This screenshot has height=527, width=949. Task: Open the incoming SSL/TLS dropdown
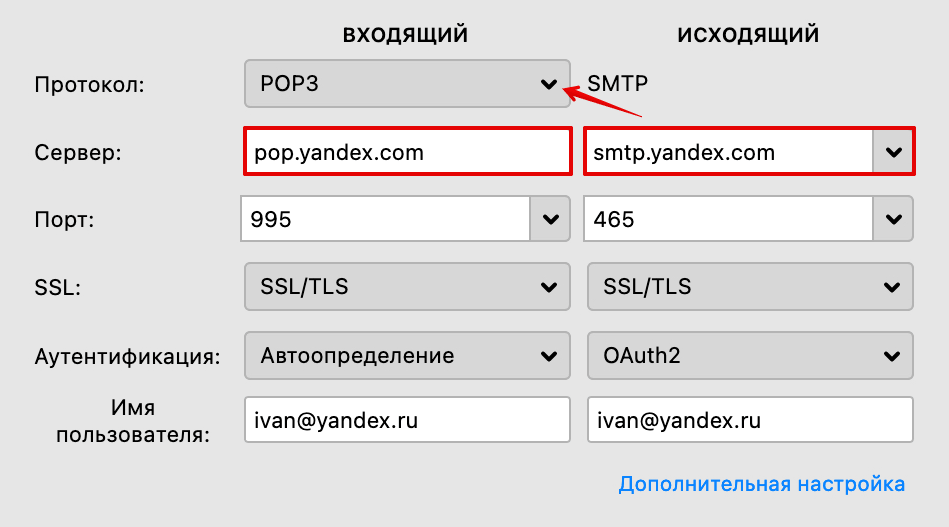[407, 287]
